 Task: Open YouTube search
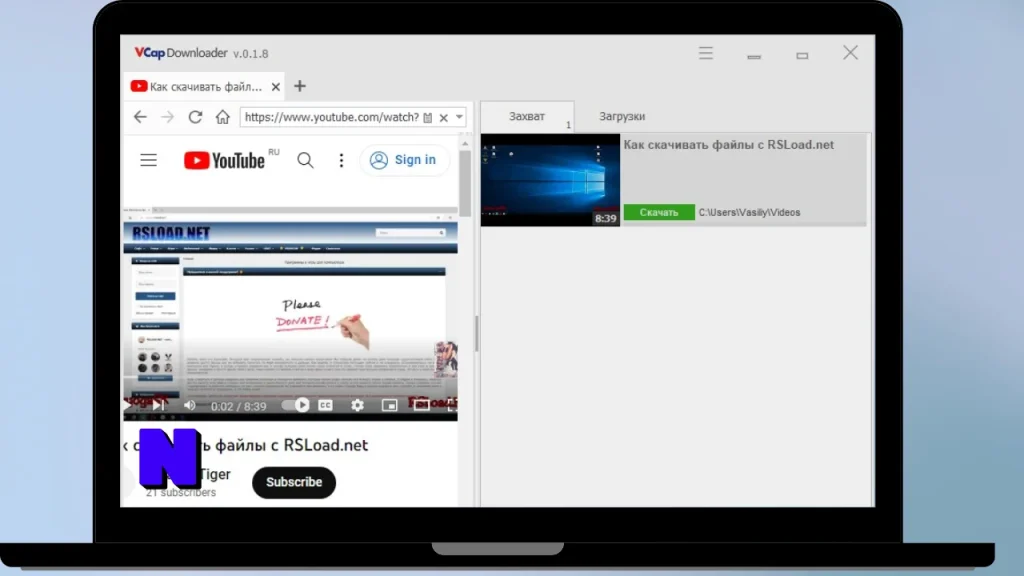[x=305, y=160]
